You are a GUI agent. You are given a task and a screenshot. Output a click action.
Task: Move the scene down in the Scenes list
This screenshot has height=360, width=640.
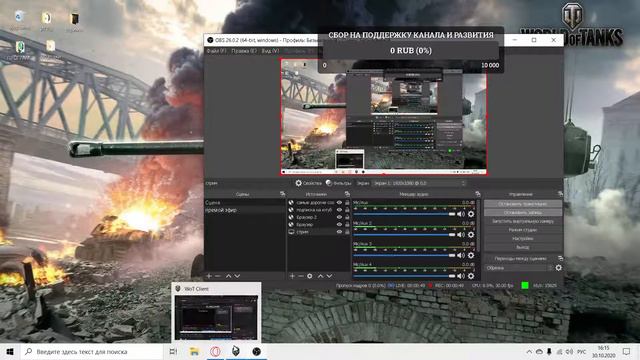(237, 276)
